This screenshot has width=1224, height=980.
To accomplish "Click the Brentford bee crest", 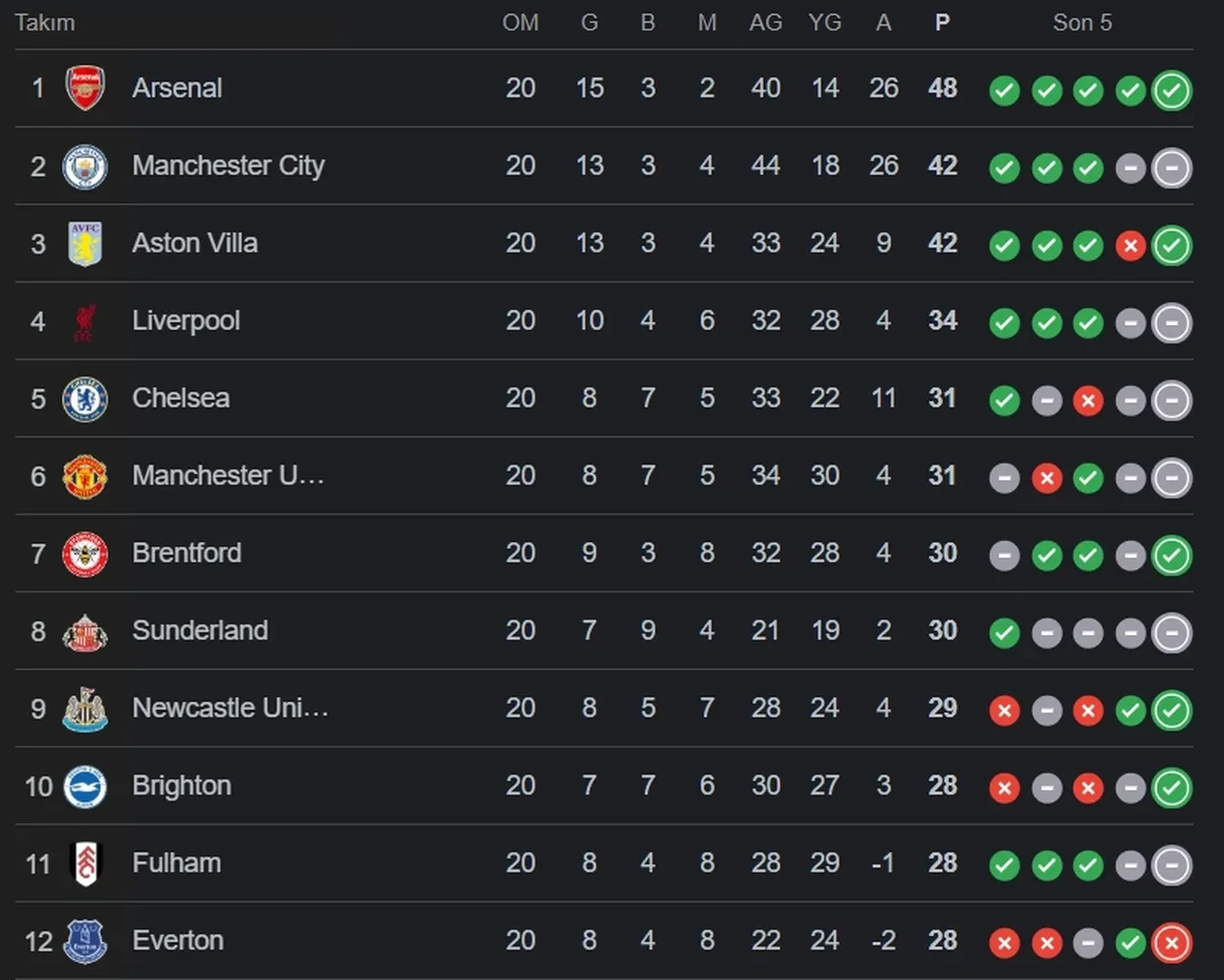I will click(x=85, y=554).
